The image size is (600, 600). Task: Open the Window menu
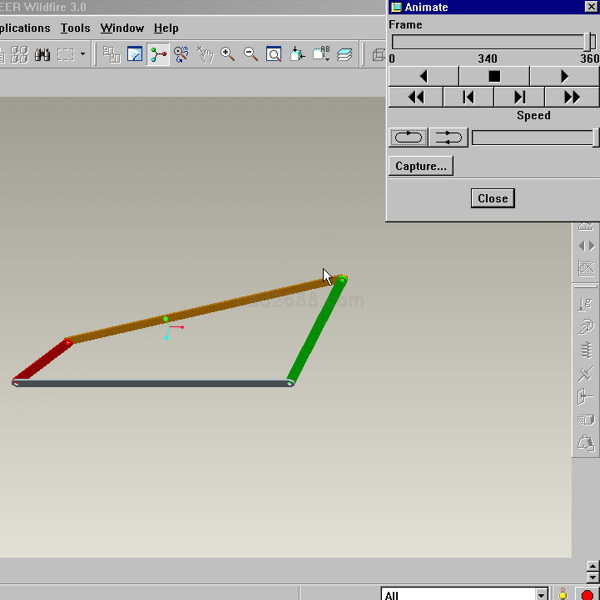(x=122, y=28)
